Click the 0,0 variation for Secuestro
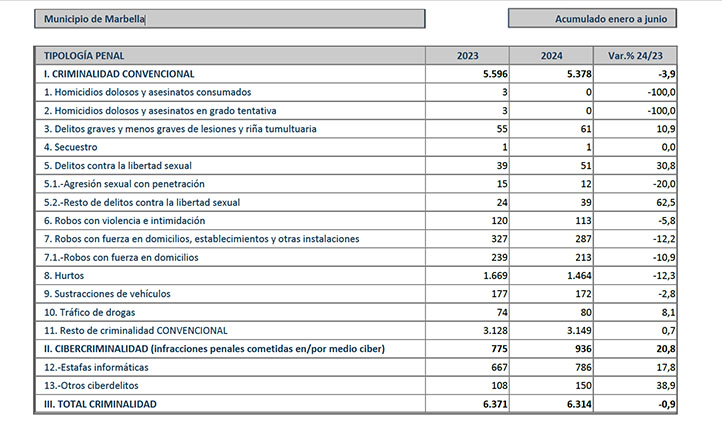Image resolution: width=722 pixels, height=422 pixels. point(668,147)
